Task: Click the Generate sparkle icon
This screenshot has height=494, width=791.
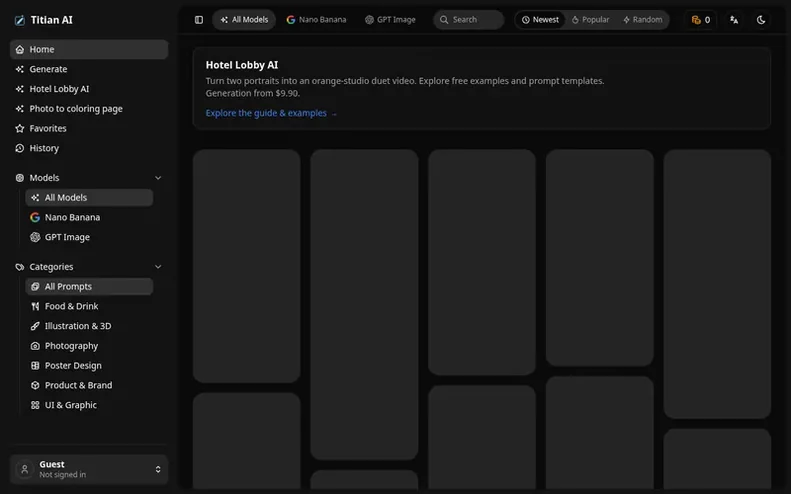Action: pos(20,69)
